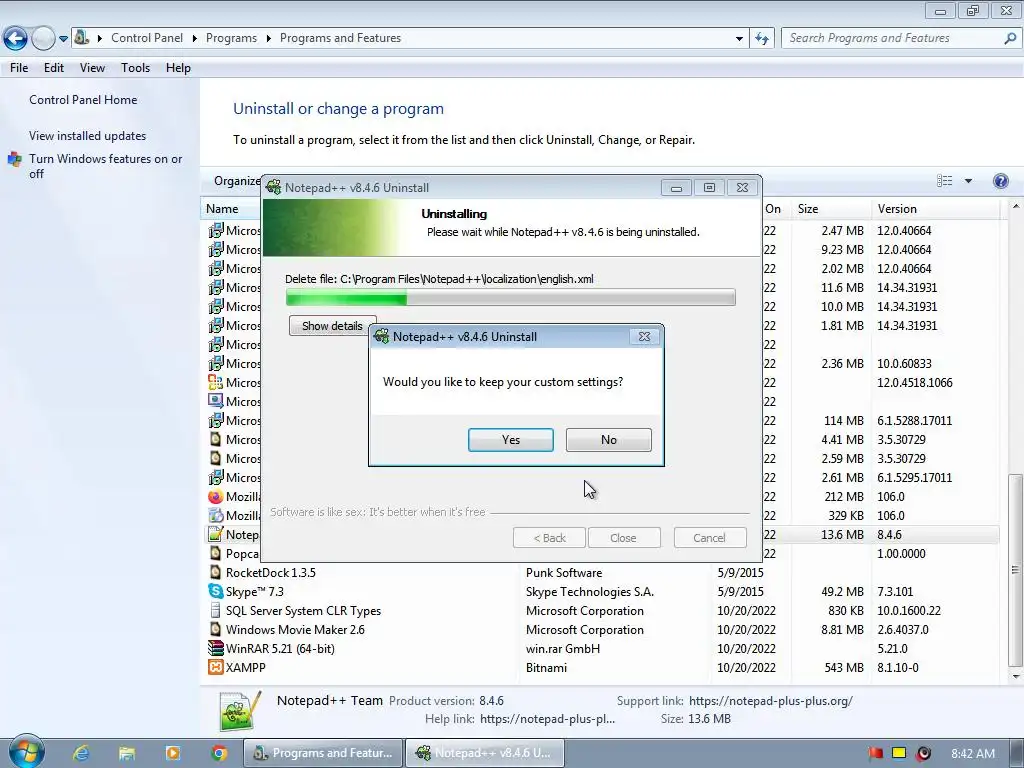The height and width of the screenshot is (768, 1024).
Task: Click the Popcap entry icon
Action: [x=215, y=553]
